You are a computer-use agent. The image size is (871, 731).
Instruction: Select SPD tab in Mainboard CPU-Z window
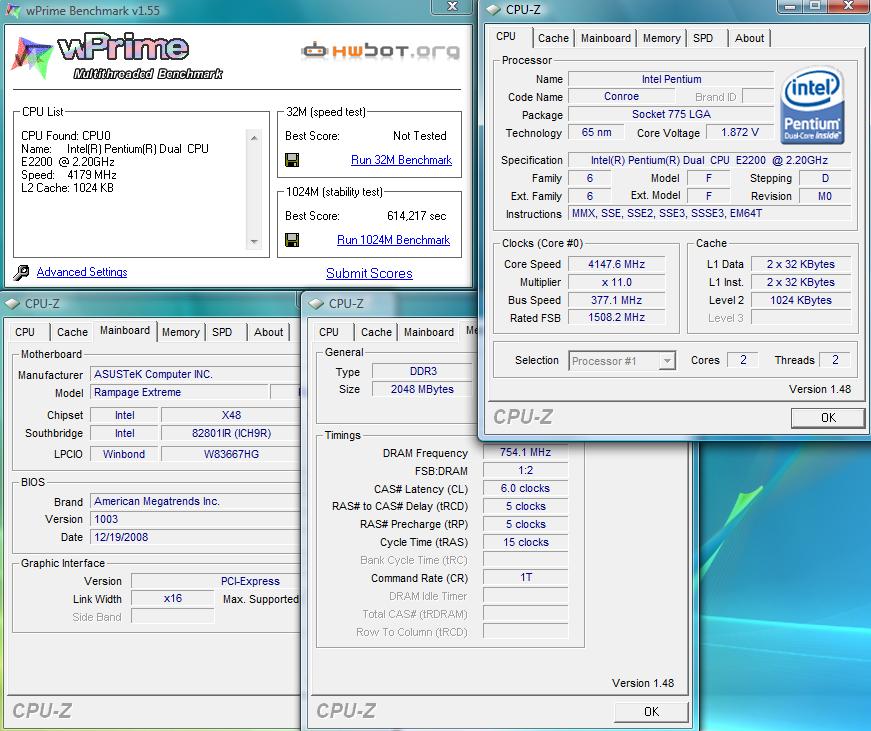222,332
